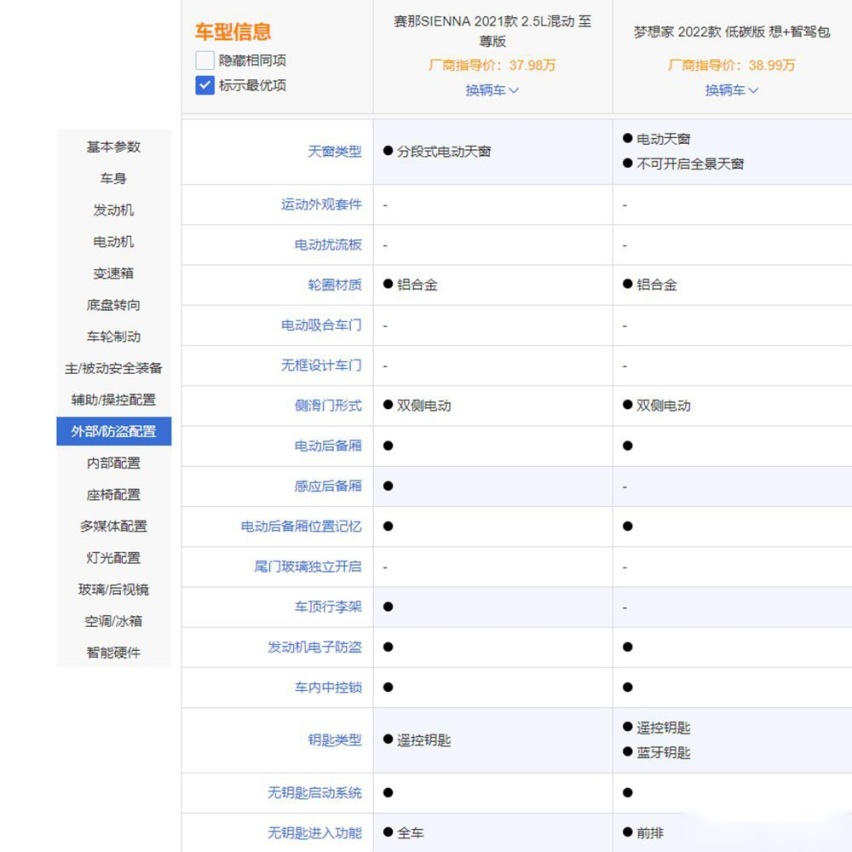Click the 赛那SIENNA 2021款 model title
This screenshot has width=852, height=852.
[x=492, y=31]
